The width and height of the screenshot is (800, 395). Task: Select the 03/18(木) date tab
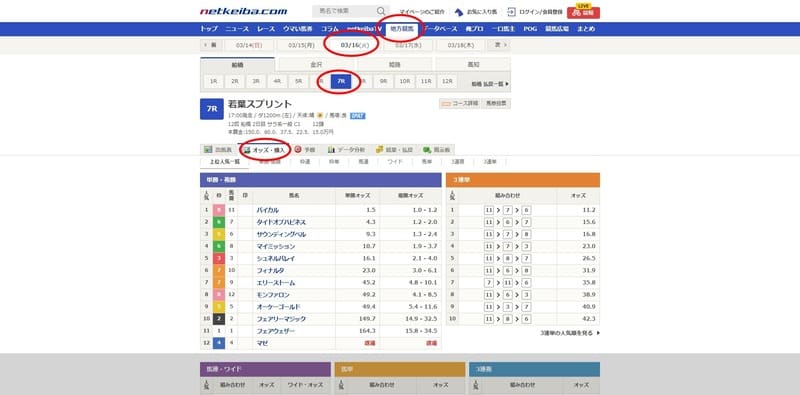pyautogui.click(x=461, y=45)
